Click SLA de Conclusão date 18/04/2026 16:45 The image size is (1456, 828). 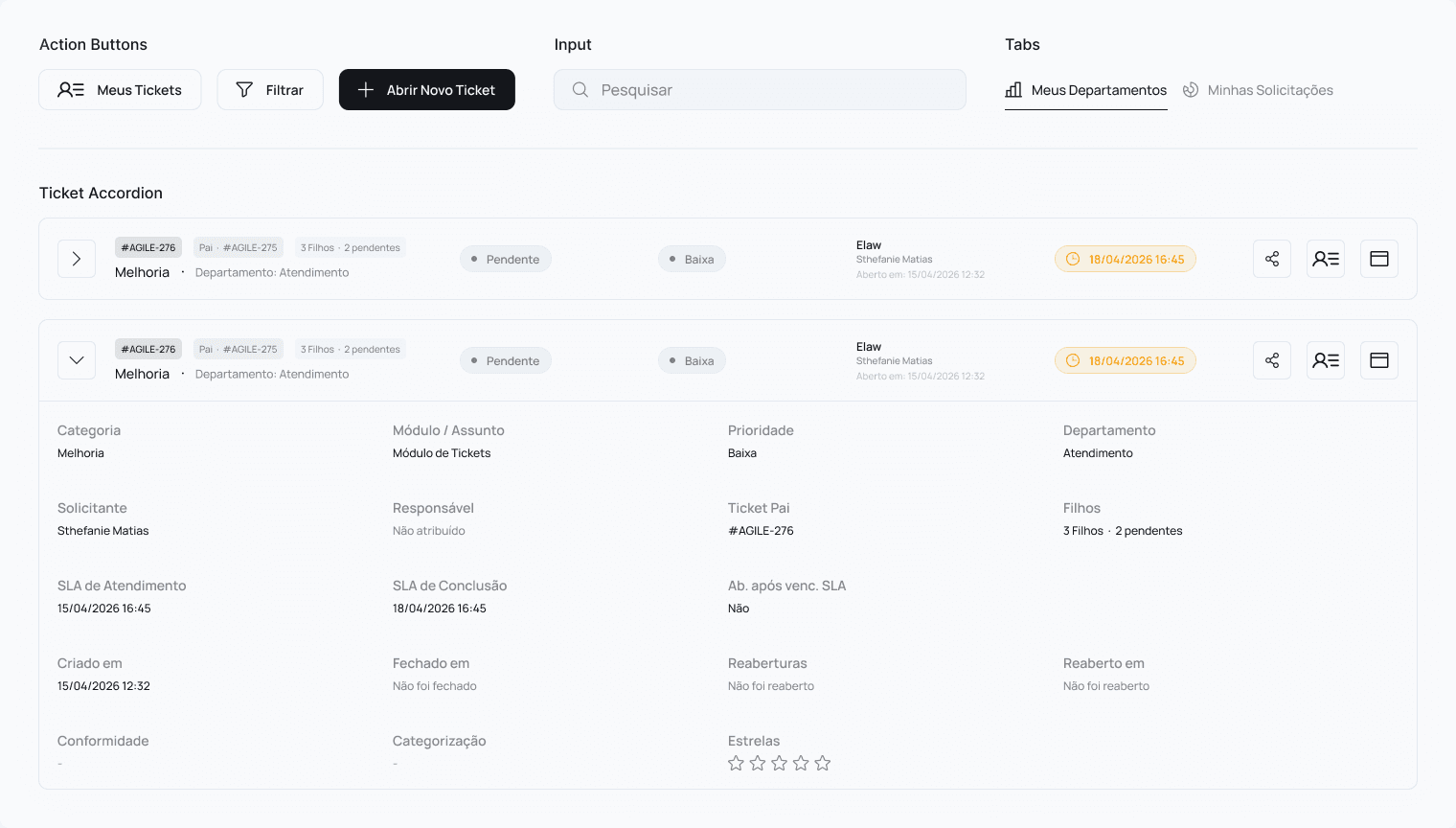[x=440, y=609]
